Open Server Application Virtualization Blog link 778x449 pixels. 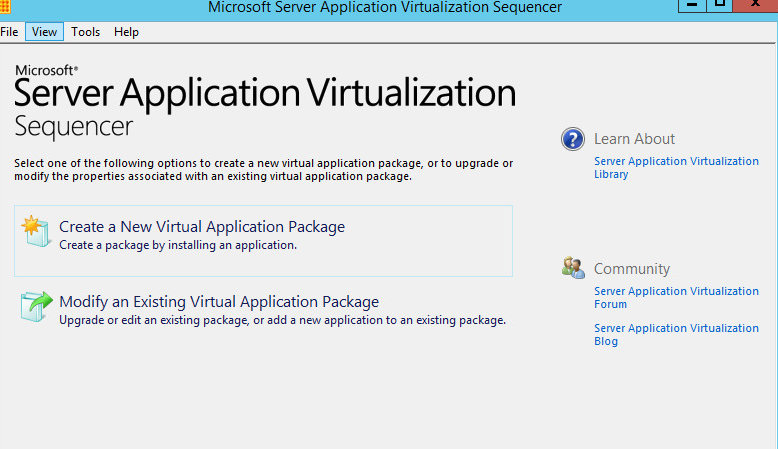click(x=676, y=335)
